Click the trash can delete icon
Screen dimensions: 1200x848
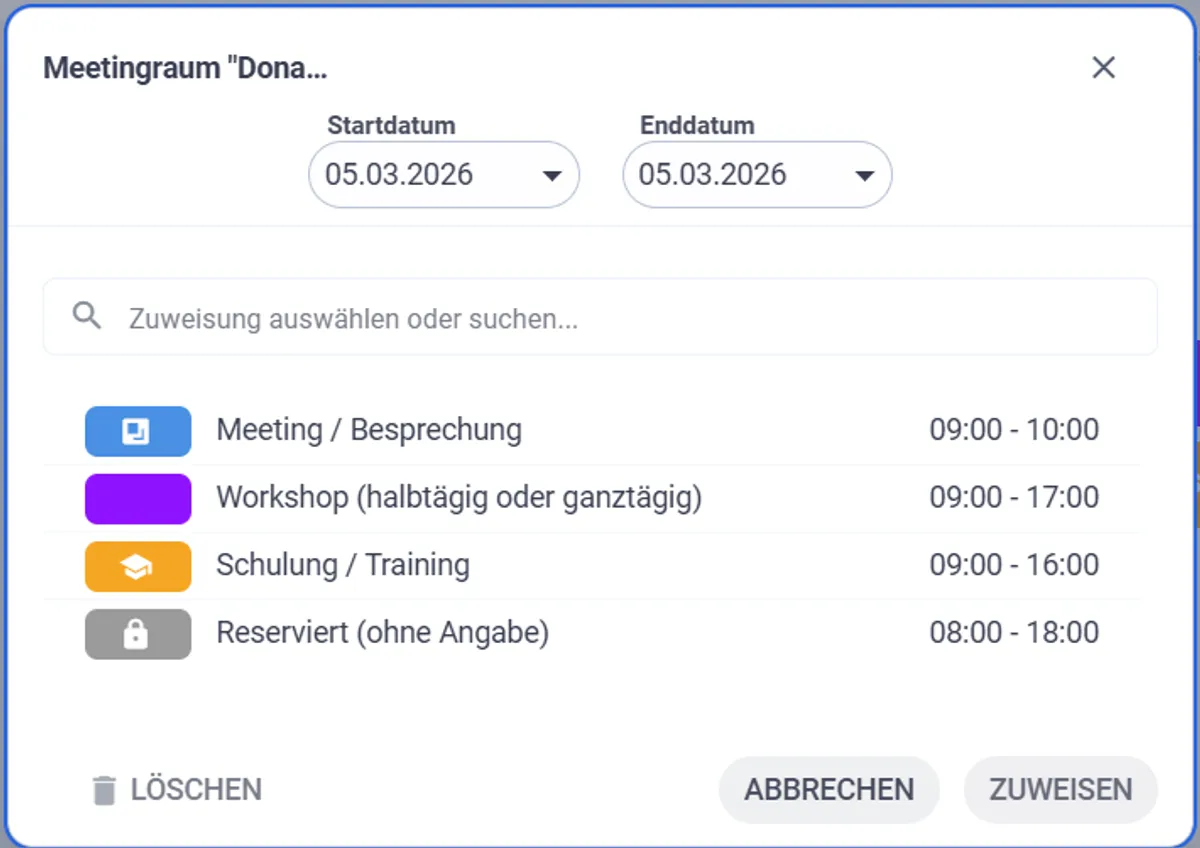coord(104,790)
